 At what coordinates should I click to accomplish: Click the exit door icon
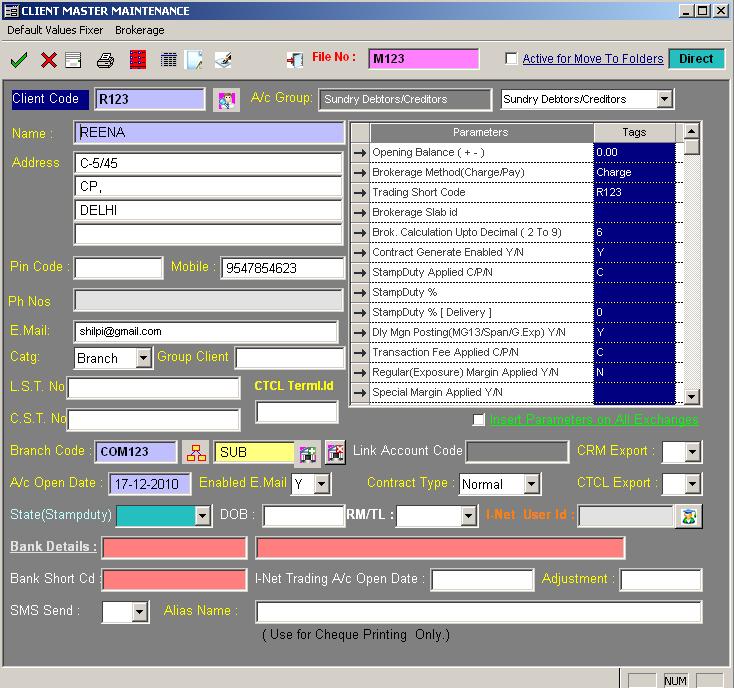pos(295,60)
